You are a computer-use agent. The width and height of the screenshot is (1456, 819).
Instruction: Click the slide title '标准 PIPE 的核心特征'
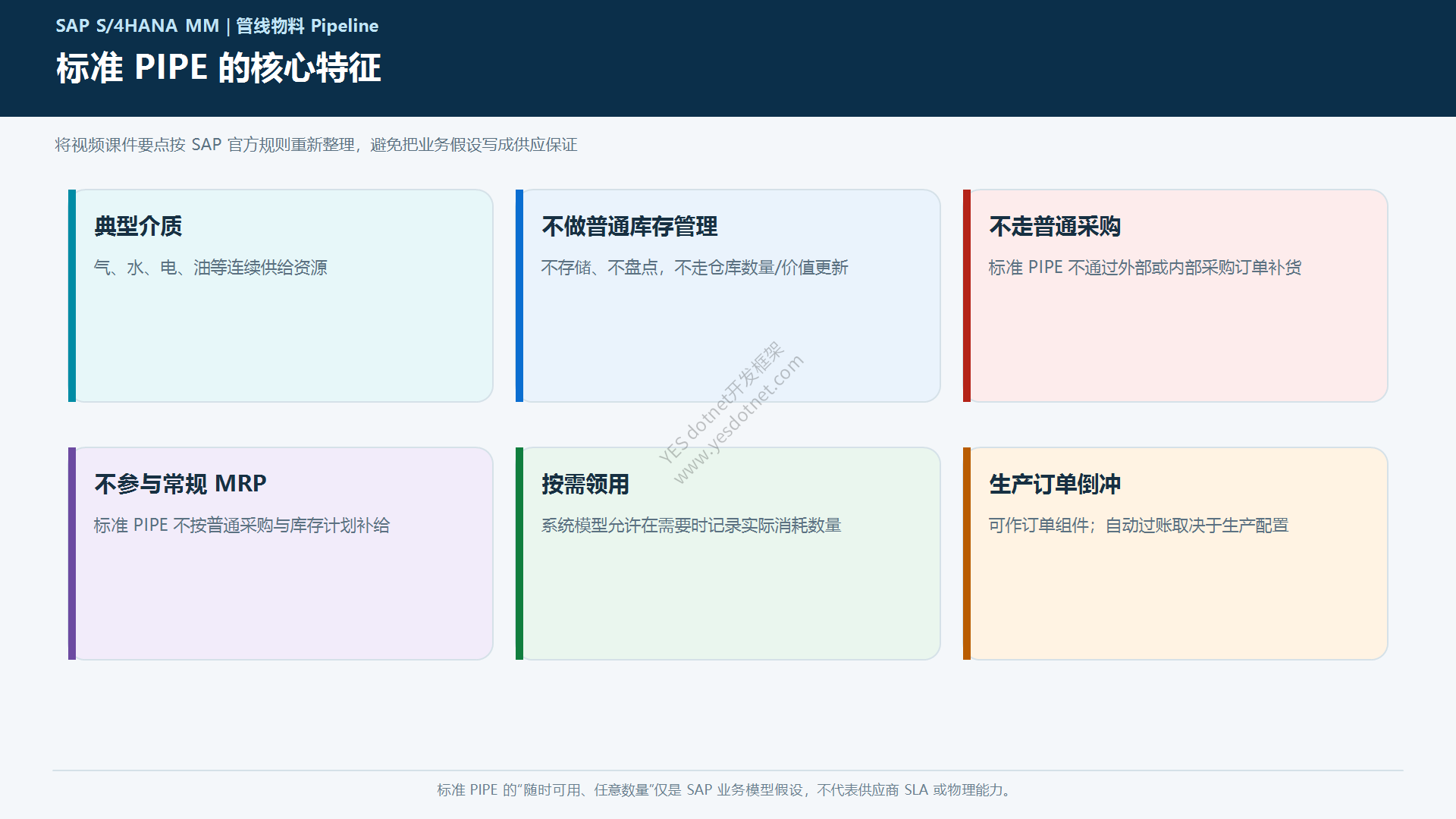[x=218, y=67]
